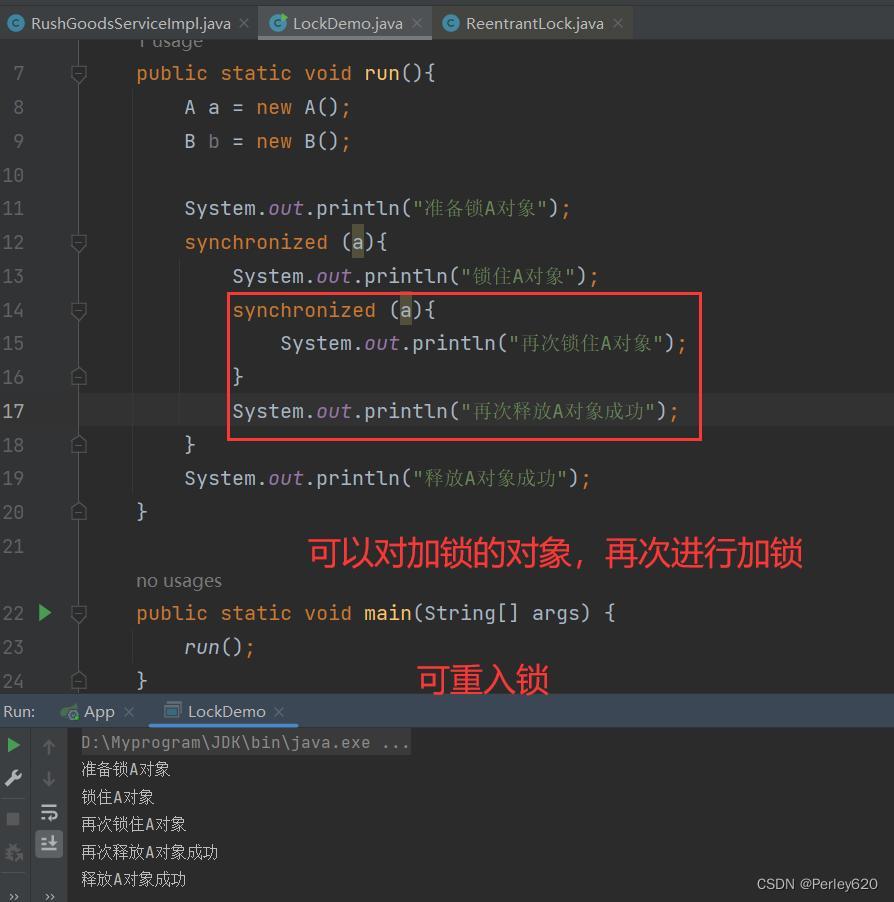This screenshot has width=894, height=902.
Task: Click console output line "再次锁住A对象"
Action: point(133,824)
